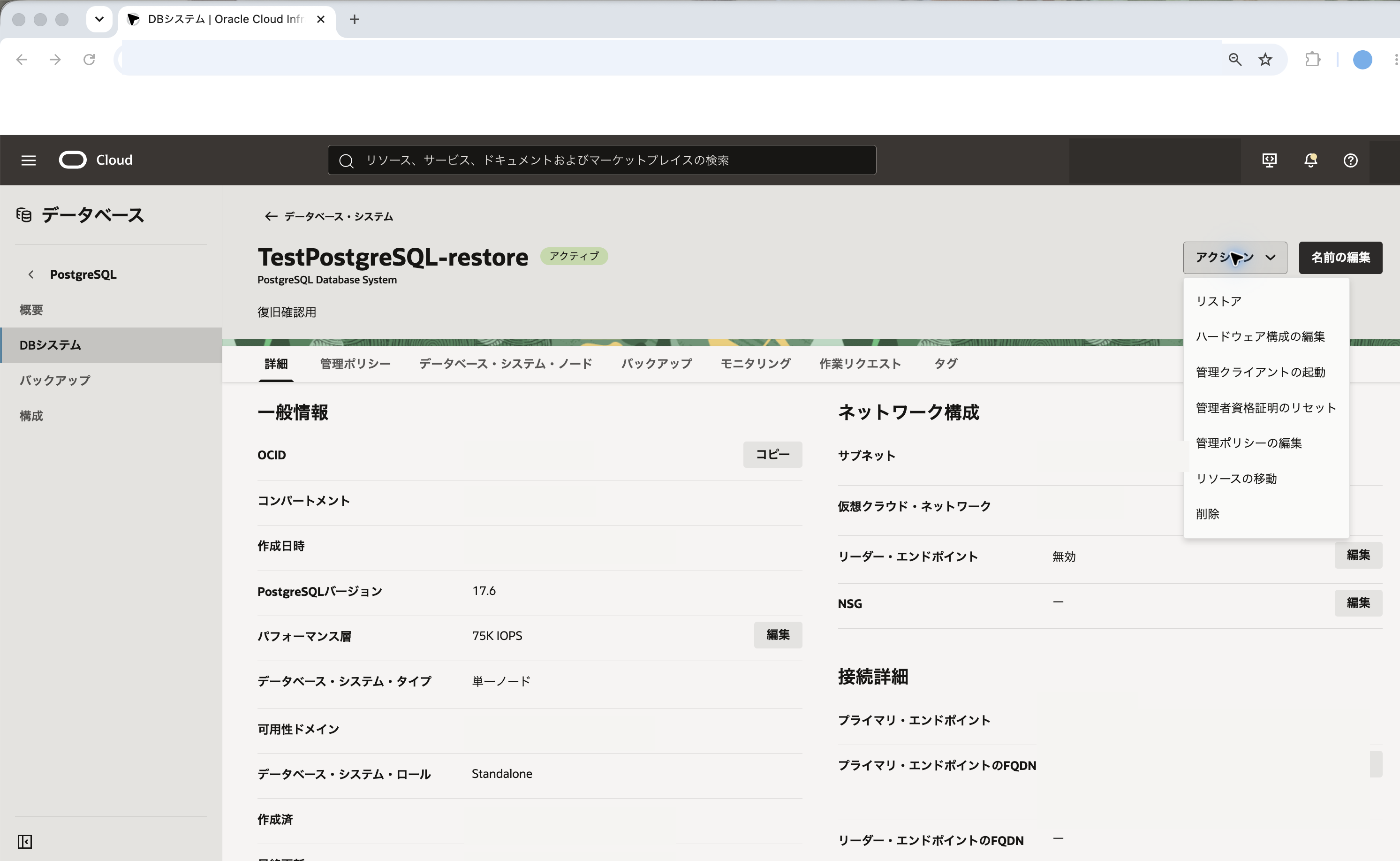Screen dimensions: 1400x861
Task: Click the search magnifier icon in console search
Action: click(x=346, y=160)
